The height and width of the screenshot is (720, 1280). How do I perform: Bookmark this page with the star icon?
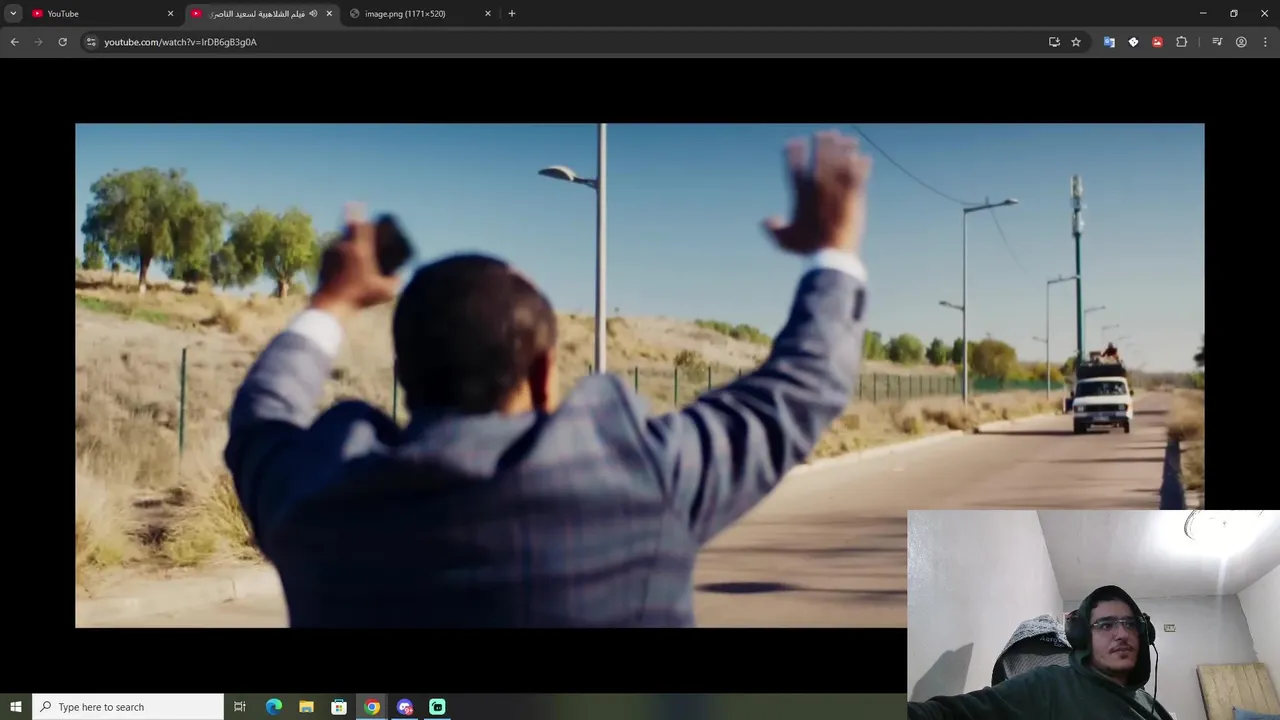tap(1076, 42)
